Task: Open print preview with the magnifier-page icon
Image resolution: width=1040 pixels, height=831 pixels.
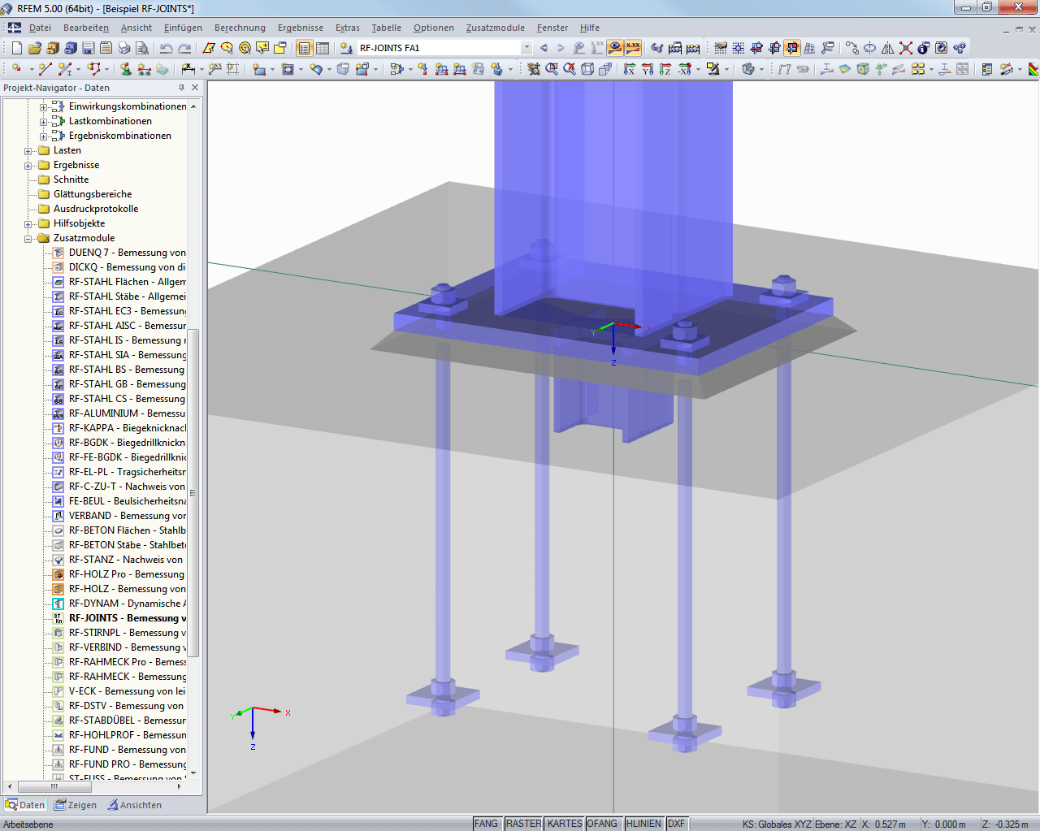Action: (x=142, y=48)
